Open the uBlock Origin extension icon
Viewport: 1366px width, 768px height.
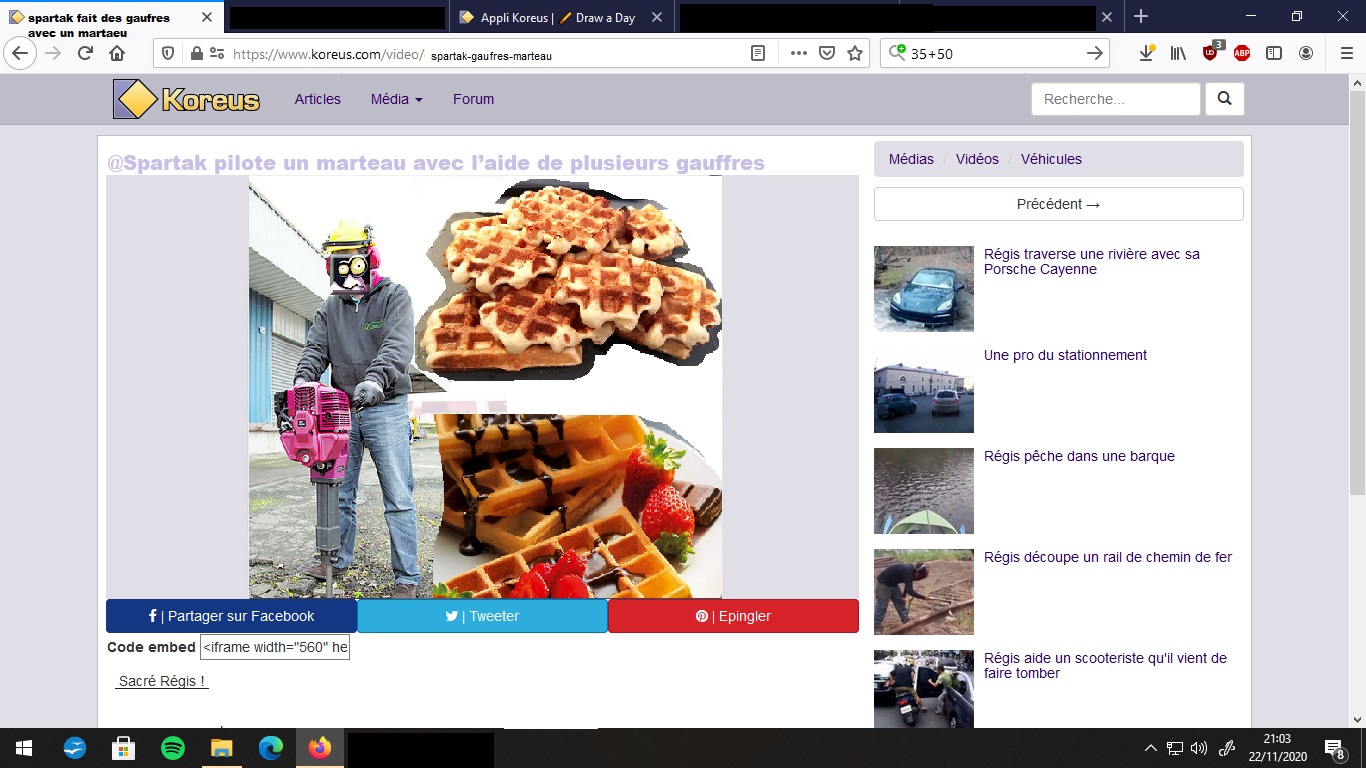1211,53
